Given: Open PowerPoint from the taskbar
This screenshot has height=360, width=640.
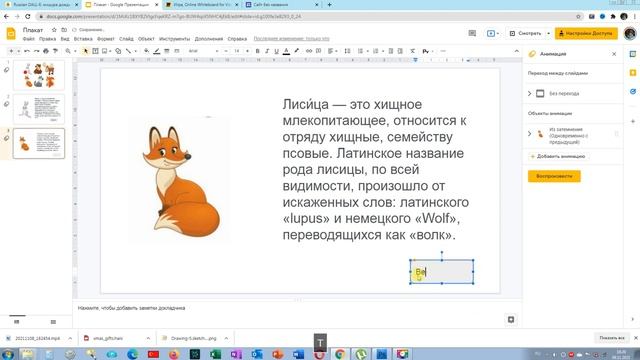Looking at the screenshot, I should pos(278,354).
